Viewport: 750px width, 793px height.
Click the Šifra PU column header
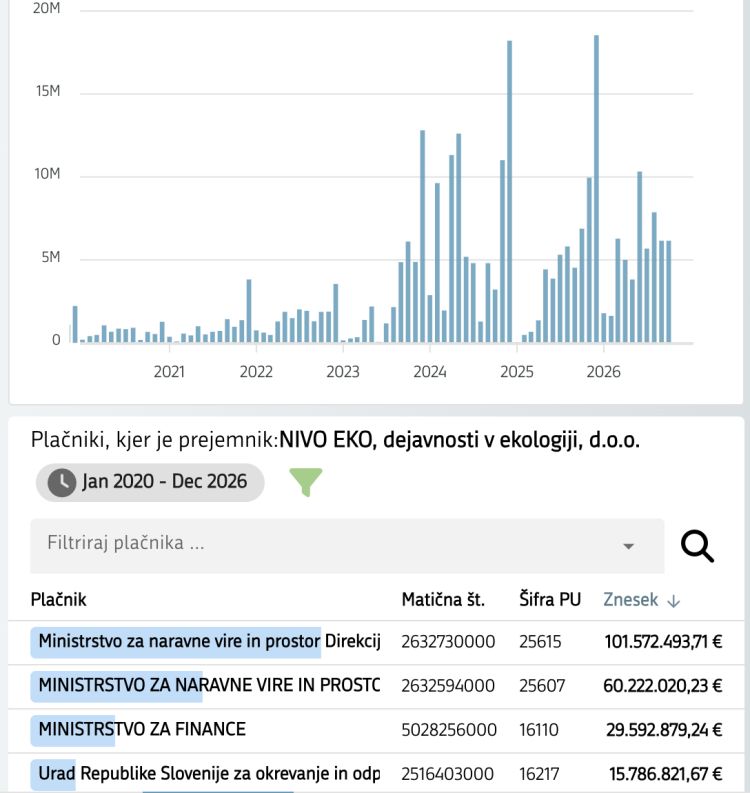tap(550, 600)
